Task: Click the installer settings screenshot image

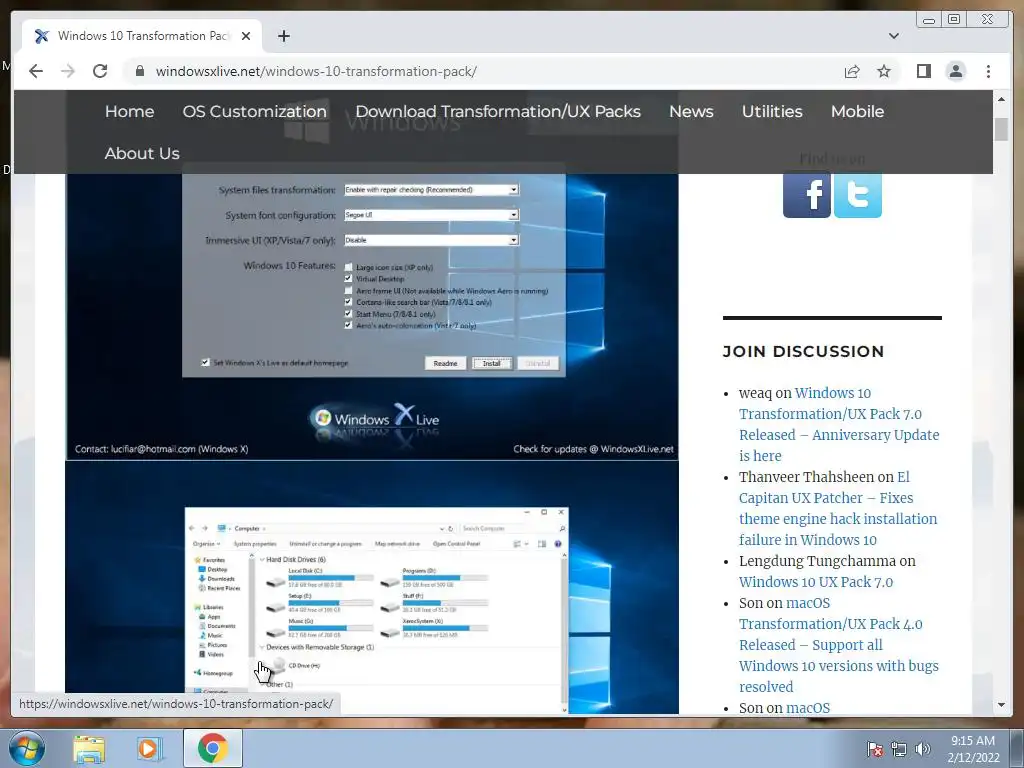Action: pos(372,316)
